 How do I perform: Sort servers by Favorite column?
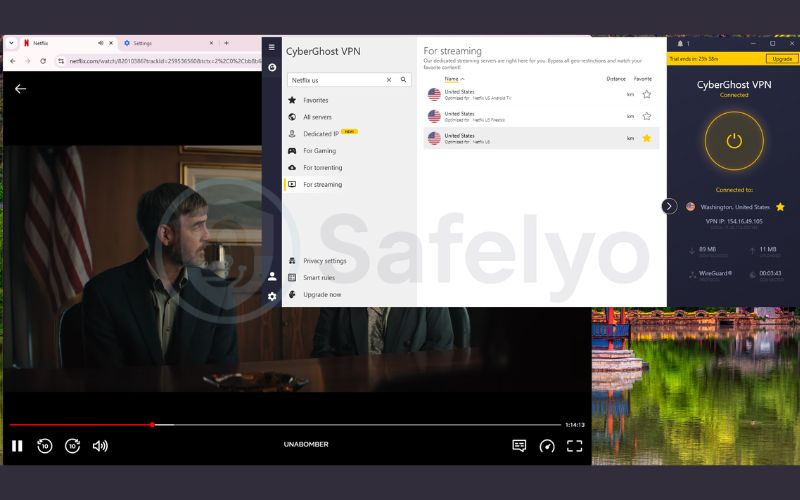point(642,79)
